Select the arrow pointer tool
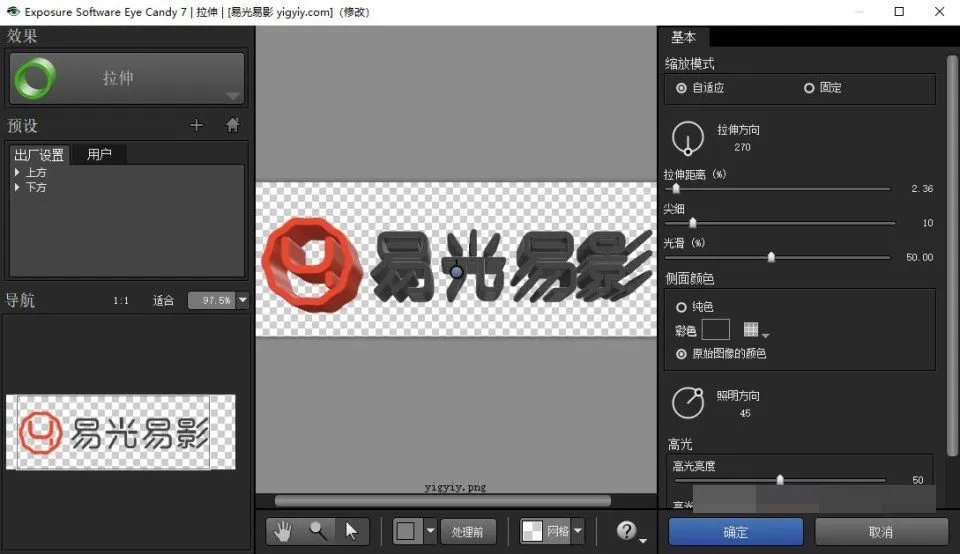This screenshot has width=960, height=554. pos(351,531)
